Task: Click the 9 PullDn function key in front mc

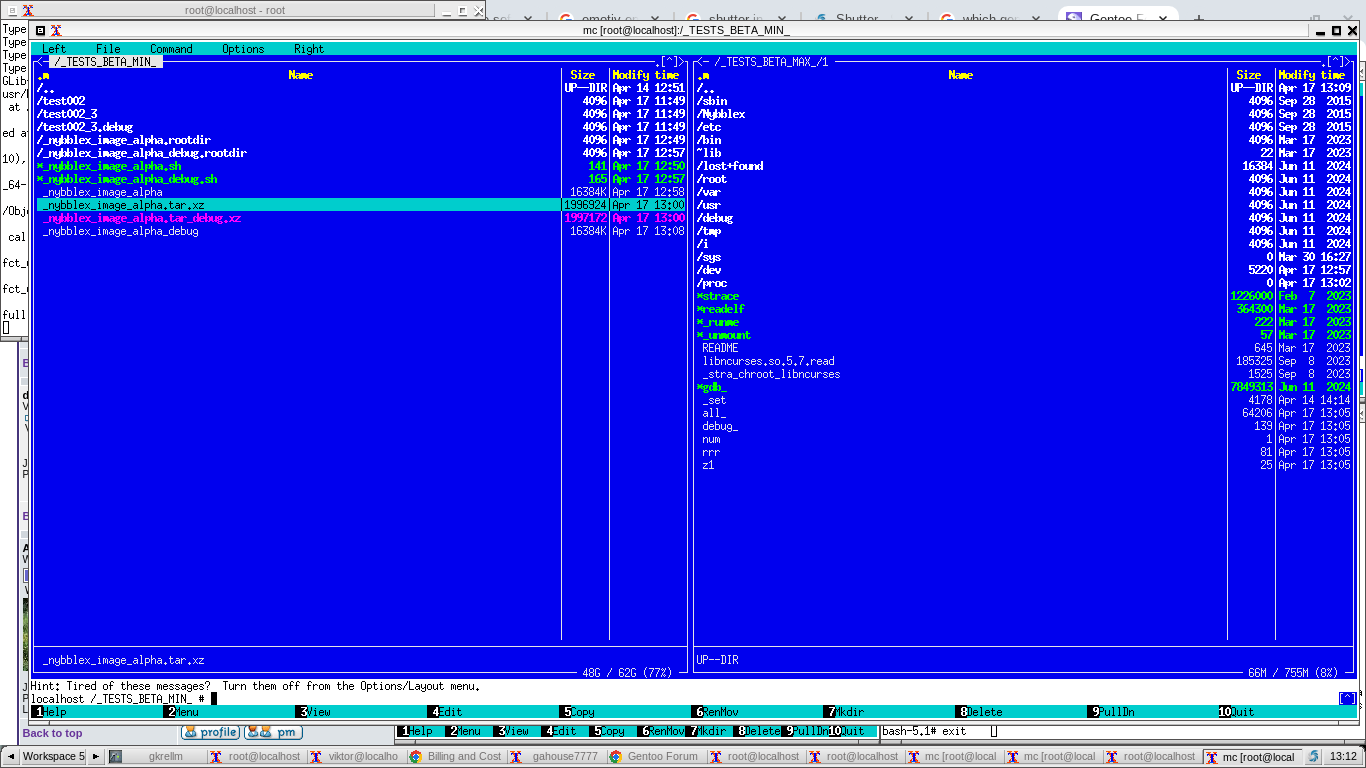Action: (x=1112, y=712)
